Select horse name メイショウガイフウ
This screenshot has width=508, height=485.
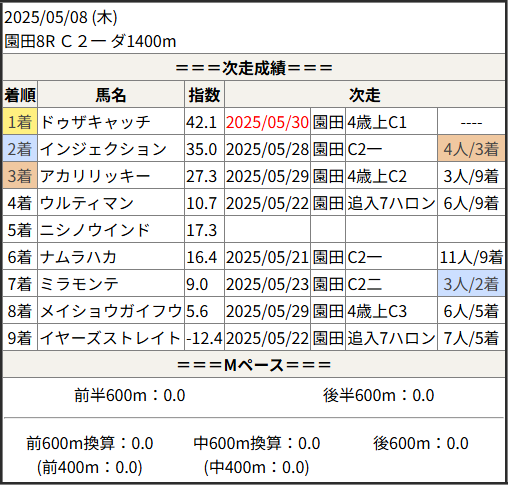[111, 311]
